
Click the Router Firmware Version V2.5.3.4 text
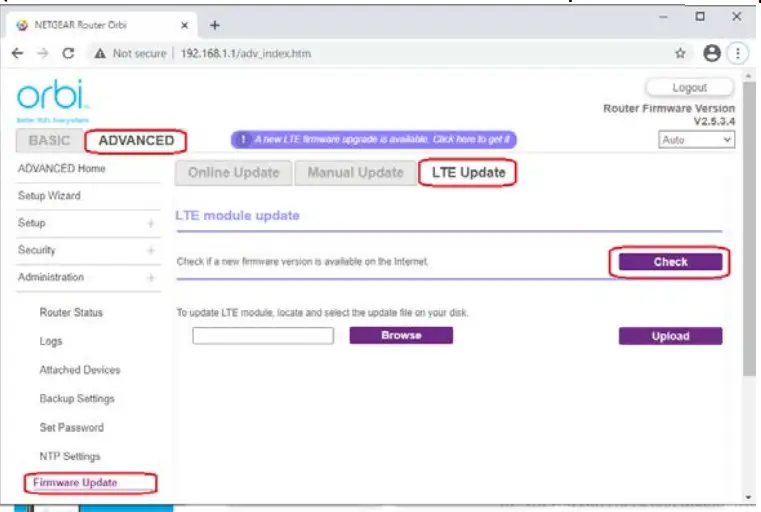(669, 115)
